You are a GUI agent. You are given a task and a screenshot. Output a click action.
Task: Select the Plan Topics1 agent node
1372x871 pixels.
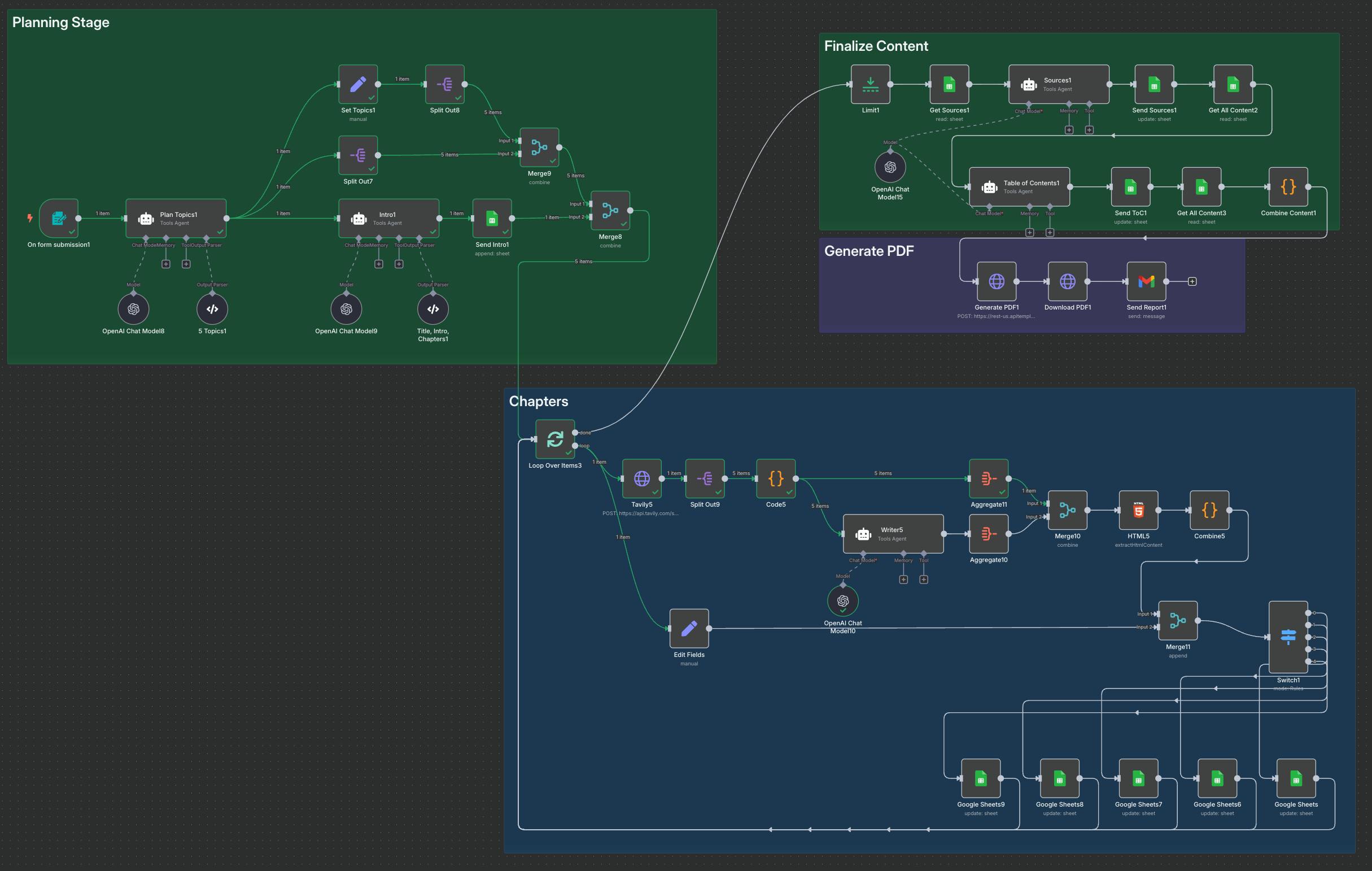176,219
